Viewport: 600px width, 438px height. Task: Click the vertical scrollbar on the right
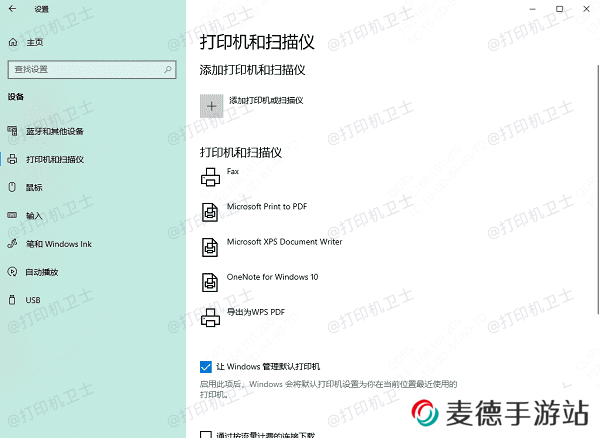pyautogui.click(x=598, y=189)
